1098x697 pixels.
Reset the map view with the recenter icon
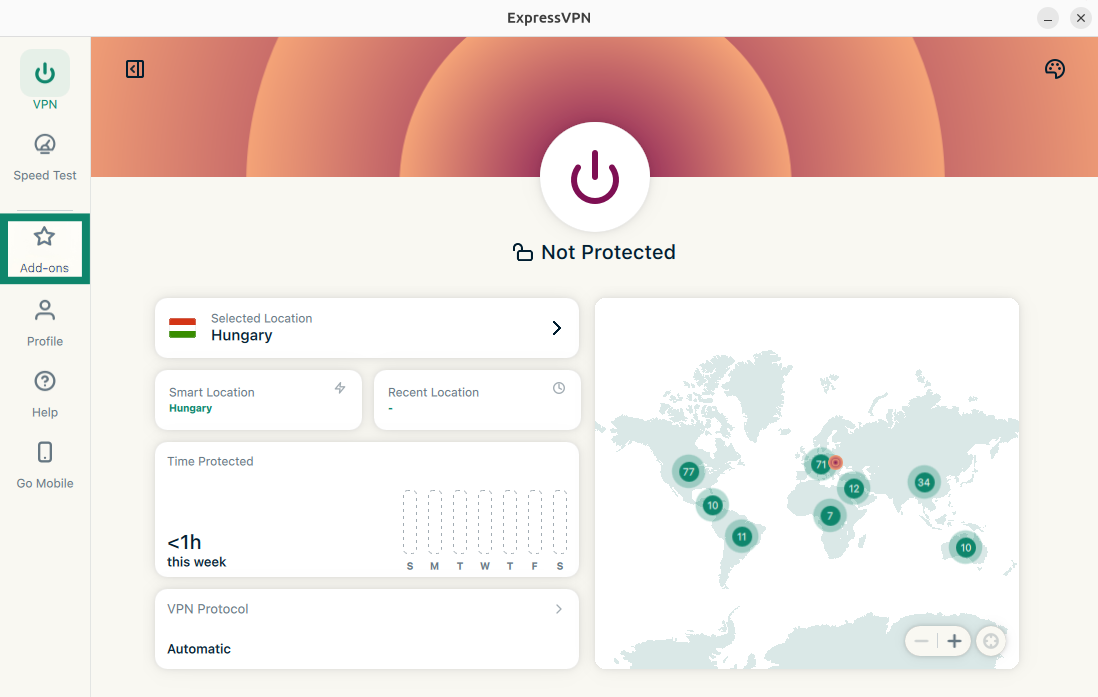(991, 641)
